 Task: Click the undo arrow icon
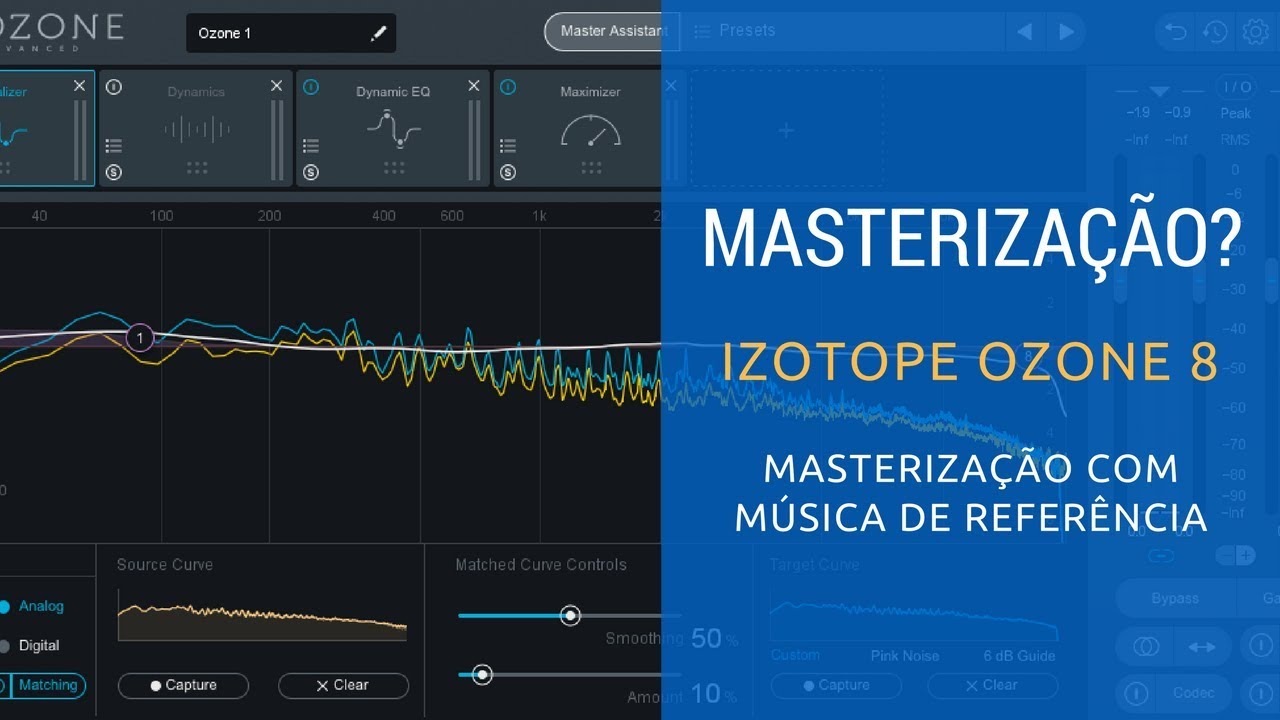point(1176,32)
